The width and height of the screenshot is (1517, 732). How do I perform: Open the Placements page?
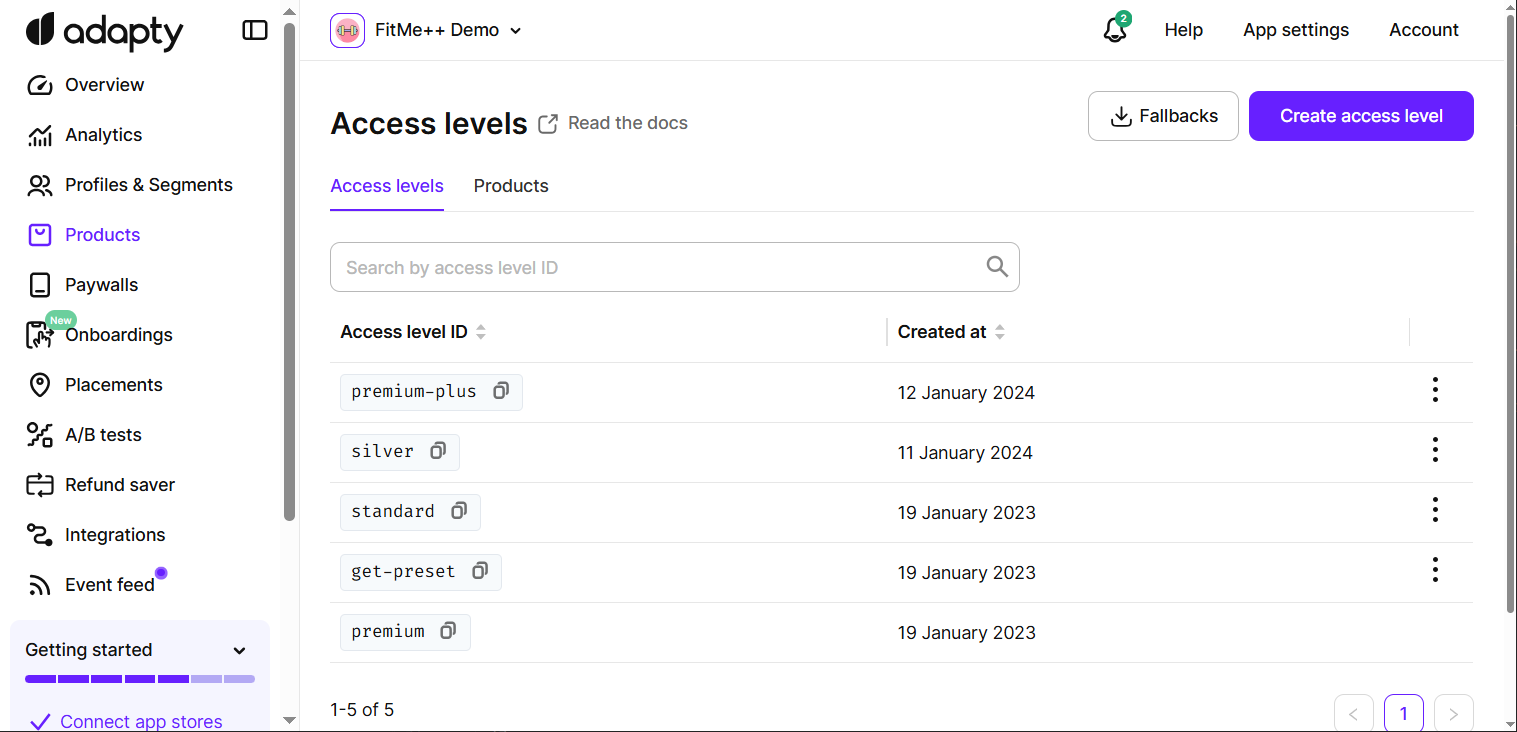click(x=113, y=384)
